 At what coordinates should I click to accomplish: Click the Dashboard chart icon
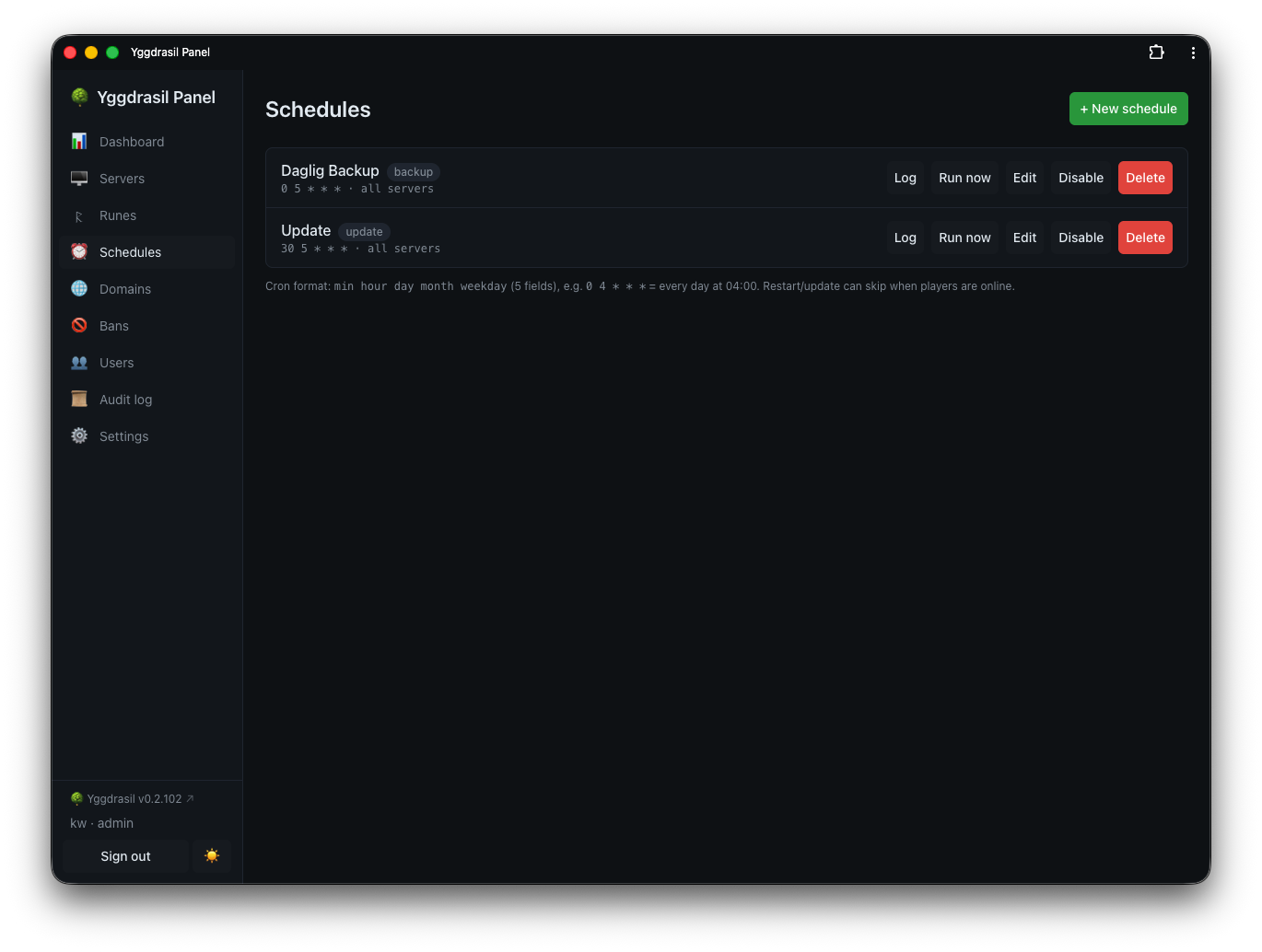pos(79,141)
